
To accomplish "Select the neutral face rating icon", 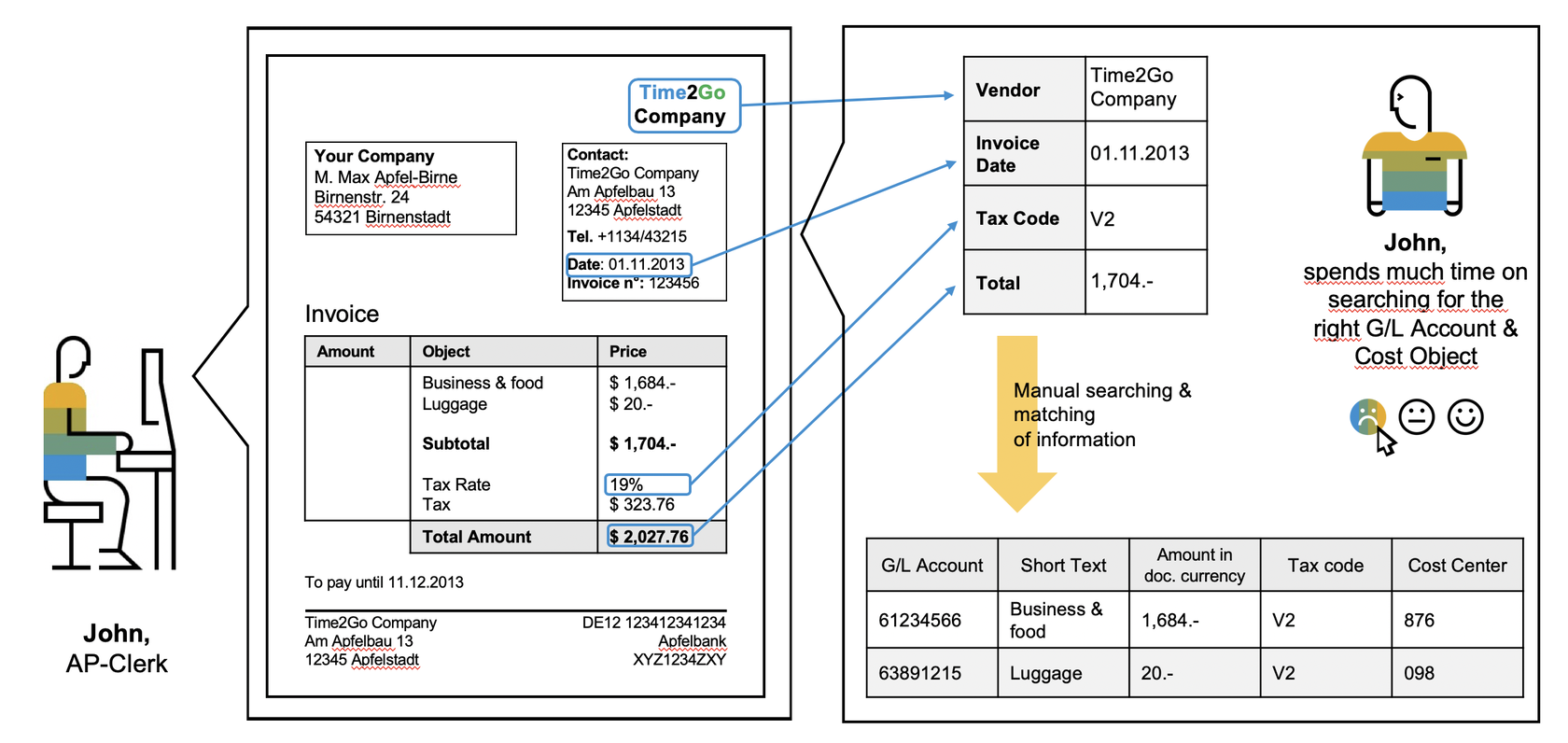I will point(1417,417).
